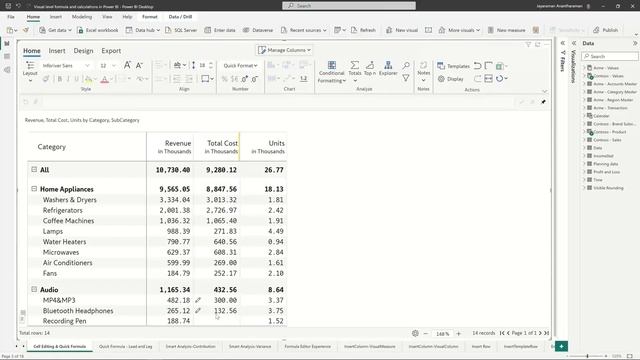Image resolution: width=640 pixels, height=360 pixels.
Task: Add a new report page
Action: pos(561,347)
